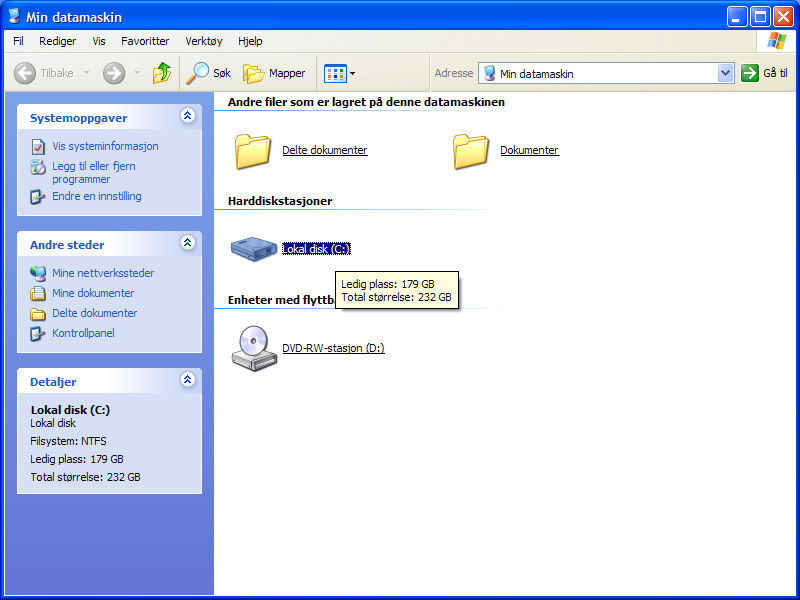Click the Harddiskstasjoner group heading
The image size is (800, 600).
[x=280, y=201]
